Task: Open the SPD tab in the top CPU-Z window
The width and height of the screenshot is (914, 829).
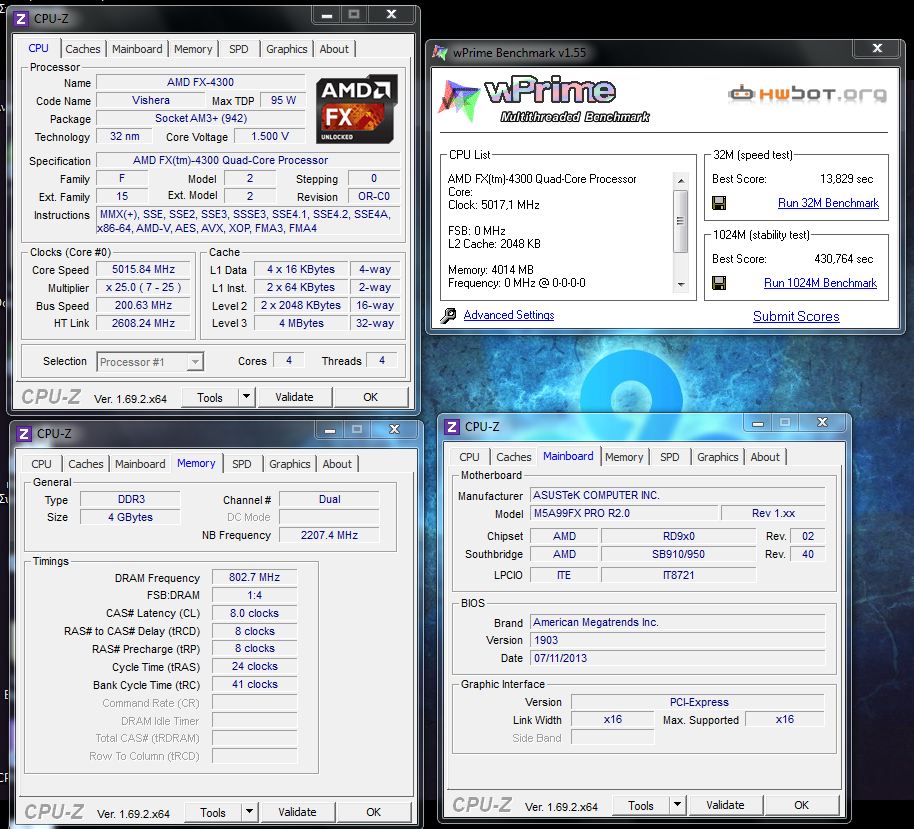Action: point(238,49)
